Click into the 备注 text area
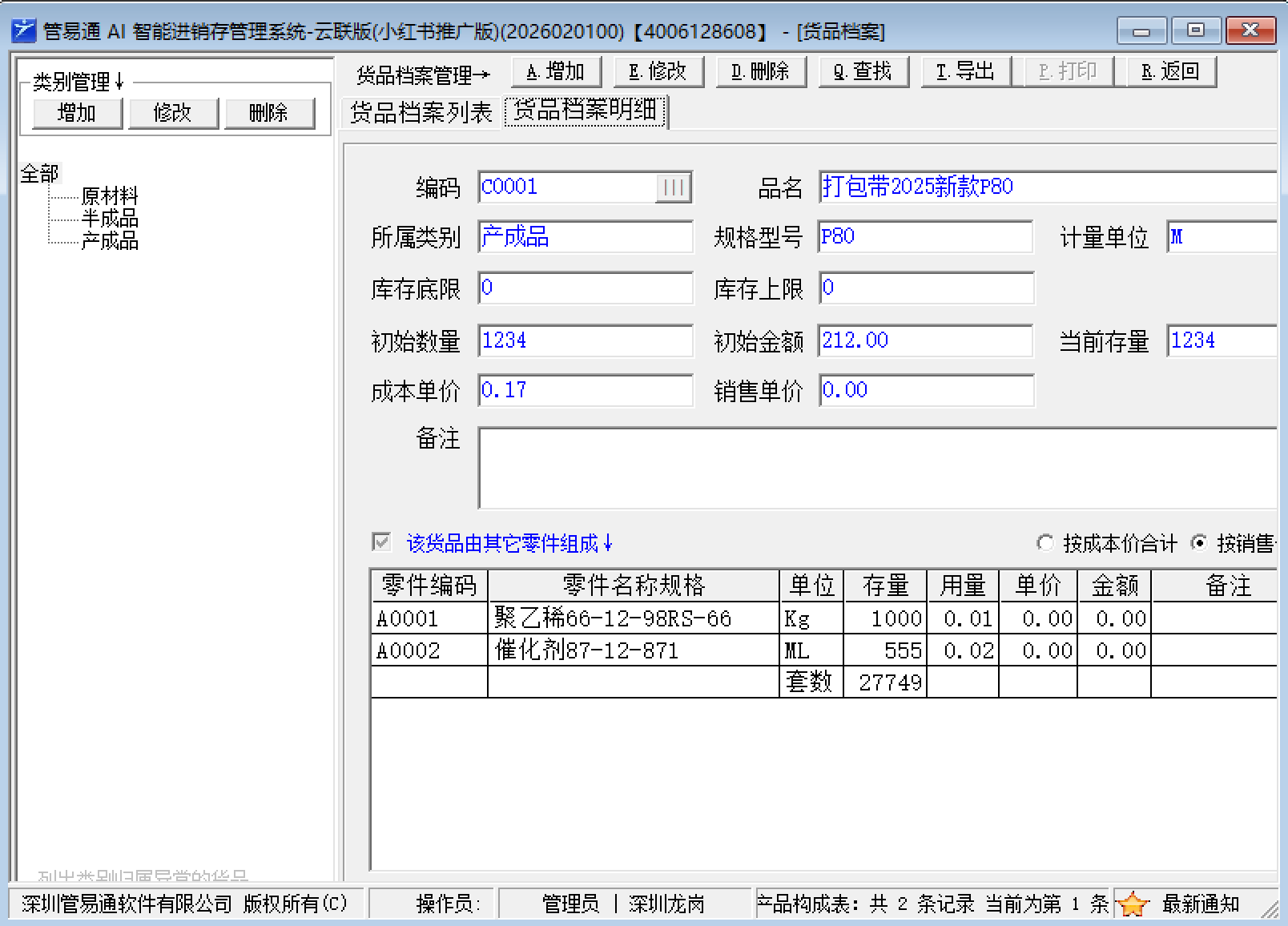The height and width of the screenshot is (926, 1288). tap(877, 468)
